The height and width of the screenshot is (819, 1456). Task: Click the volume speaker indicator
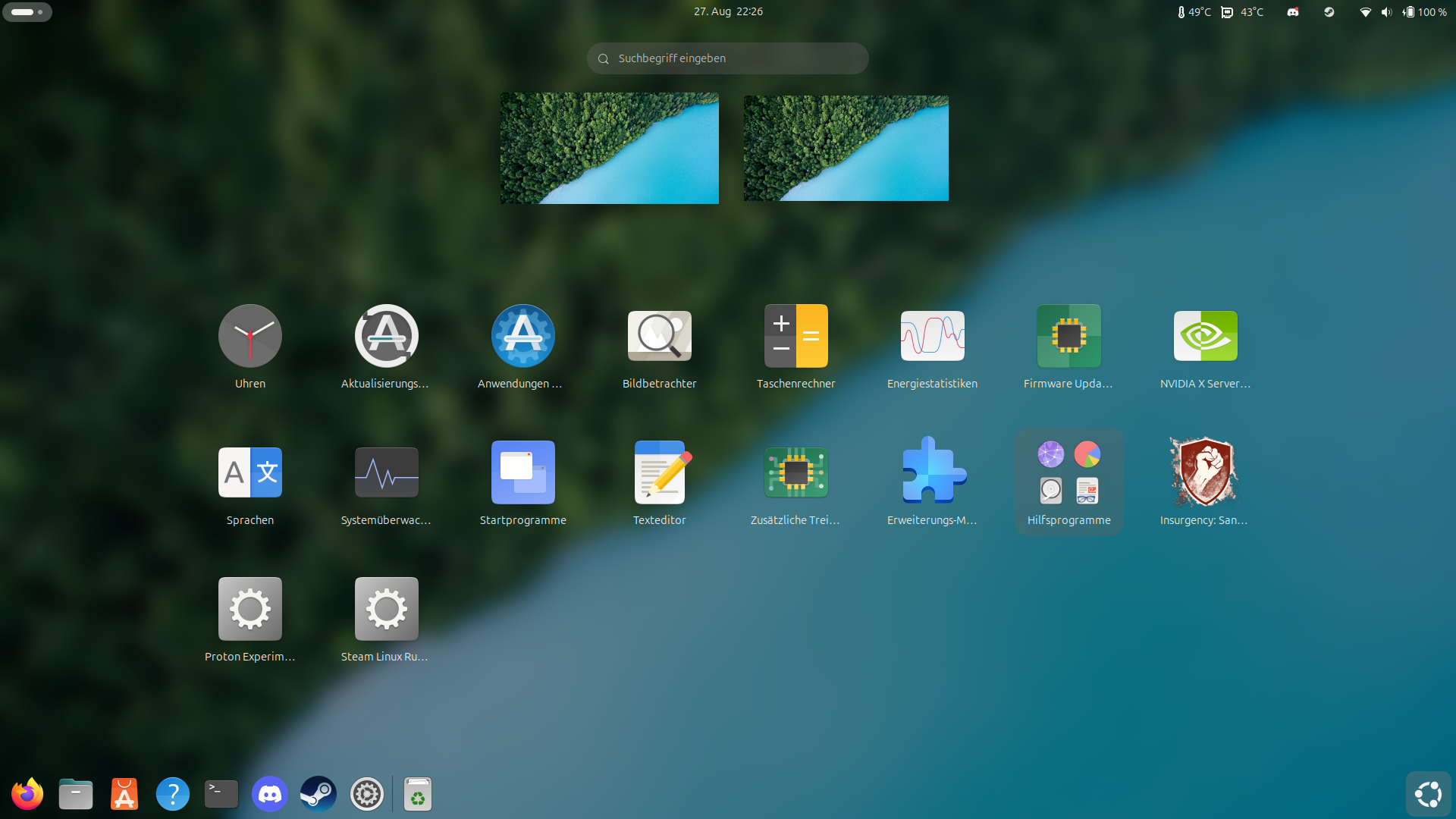1386,12
